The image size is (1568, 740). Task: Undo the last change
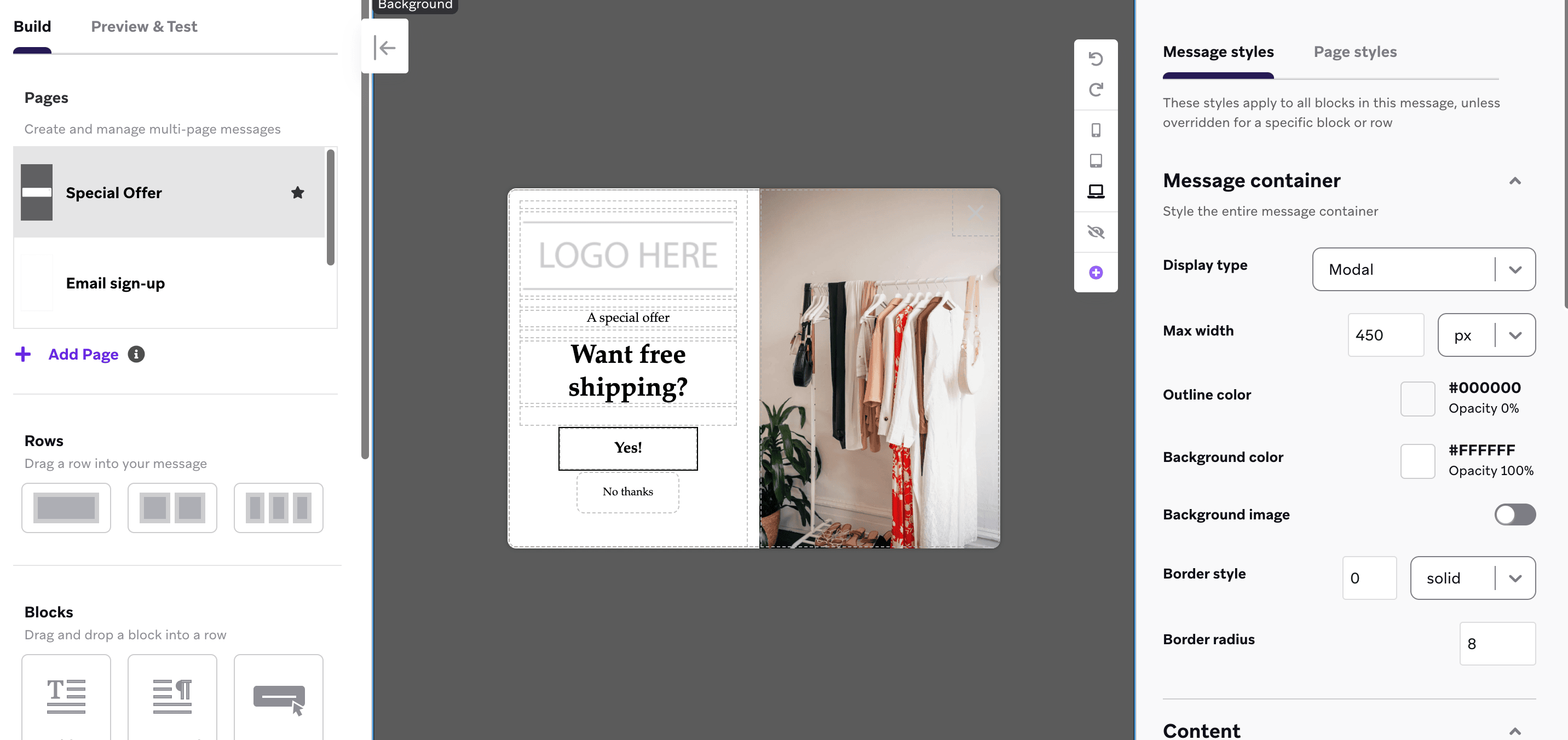coord(1096,59)
